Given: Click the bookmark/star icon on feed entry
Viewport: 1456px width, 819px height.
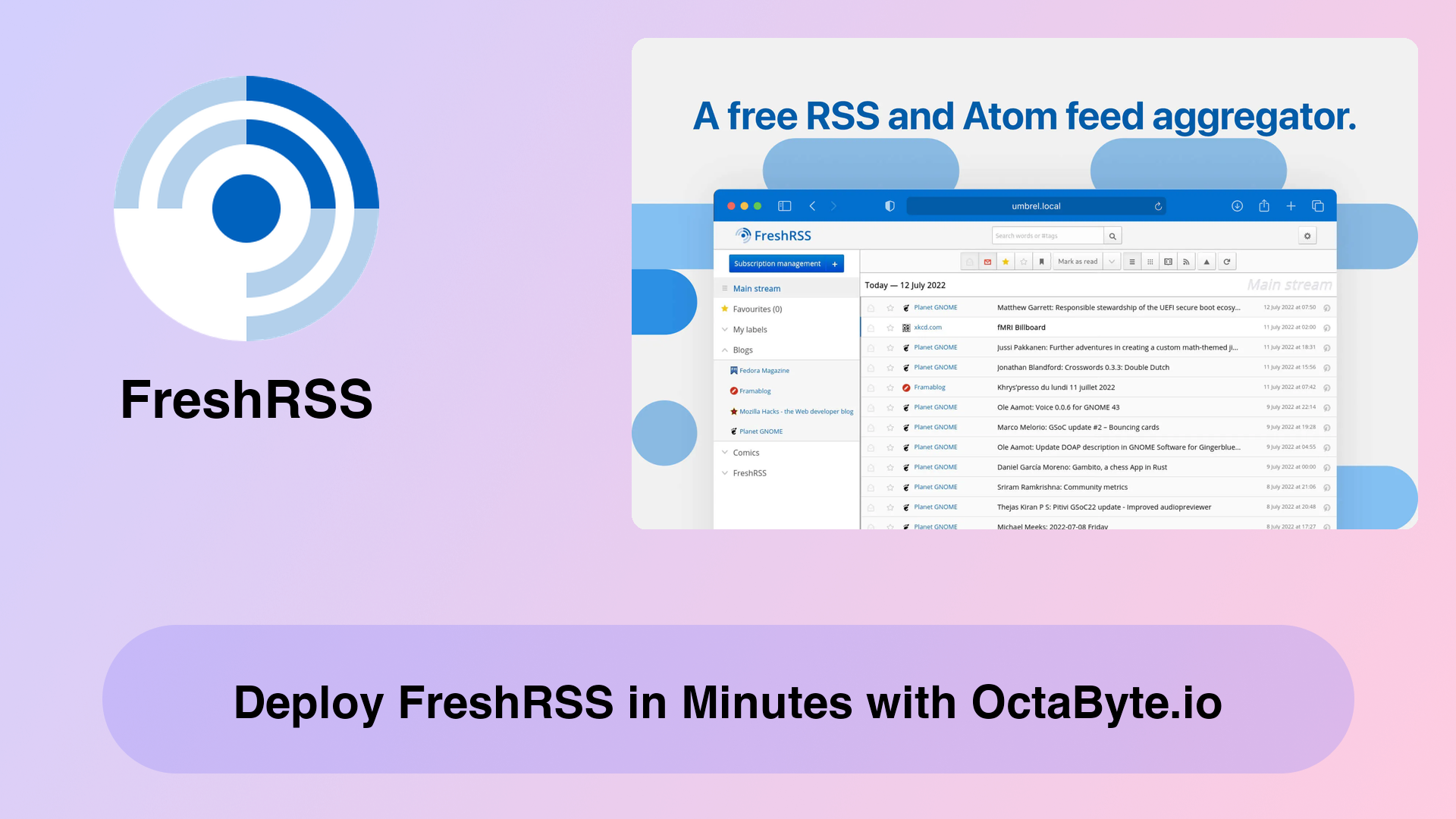Looking at the screenshot, I should click(x=890, y=307).
